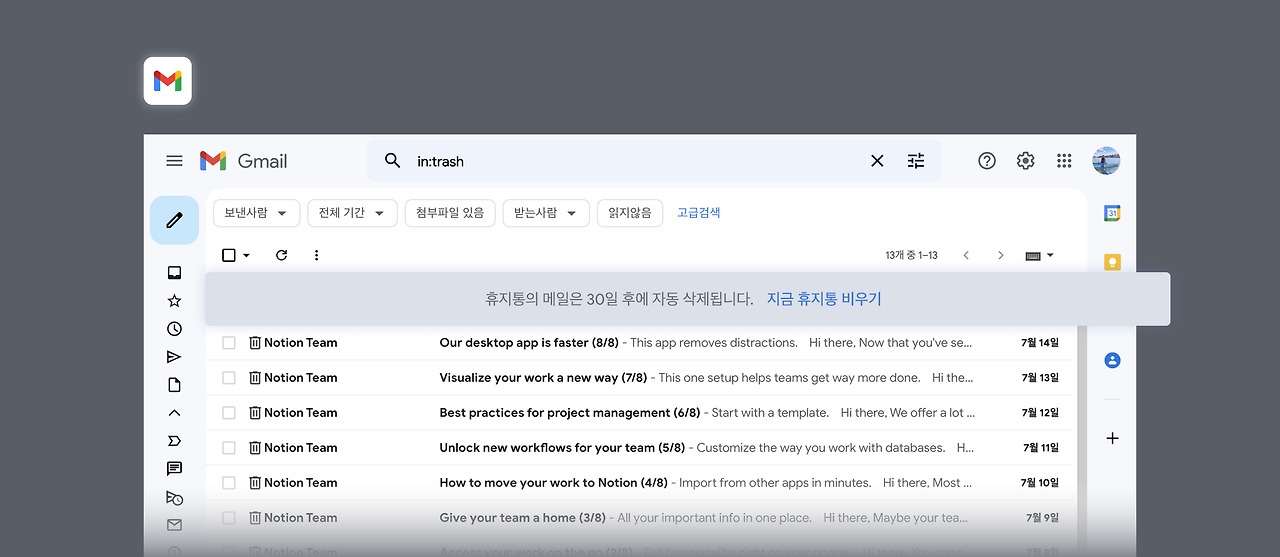Screen dimensions: 1280x557
Task: Select the checkbox for Visualize your work email
Action: tap(229, 378)
